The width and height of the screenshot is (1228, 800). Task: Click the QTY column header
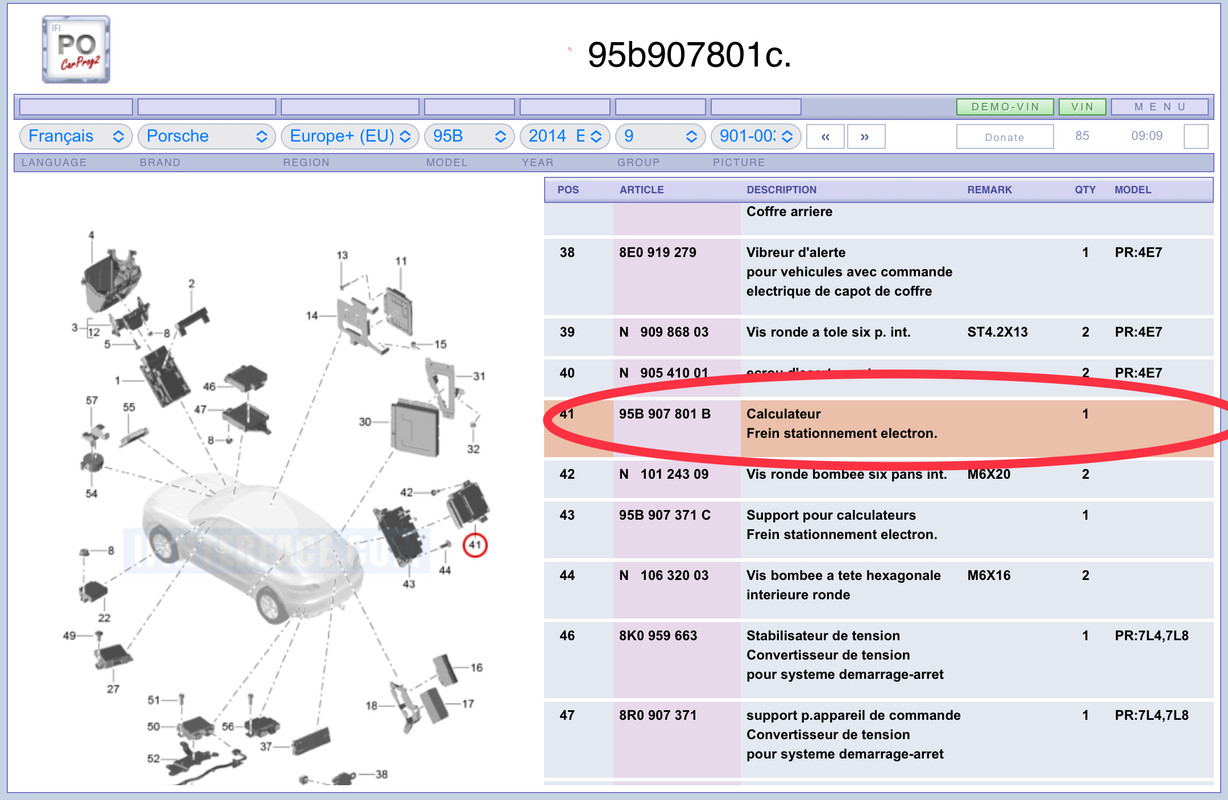pyautogui.click(x=1086, y=190)
